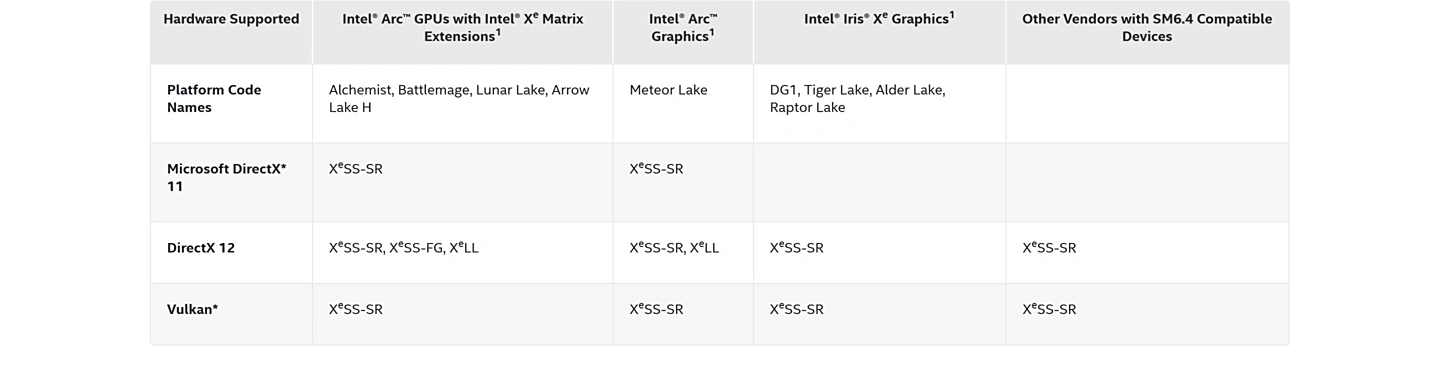Screen dimensions: 1440x368
Task: Click the footnote 1 superscript on Iris Xe Graphics
Action: click(951, 14)
